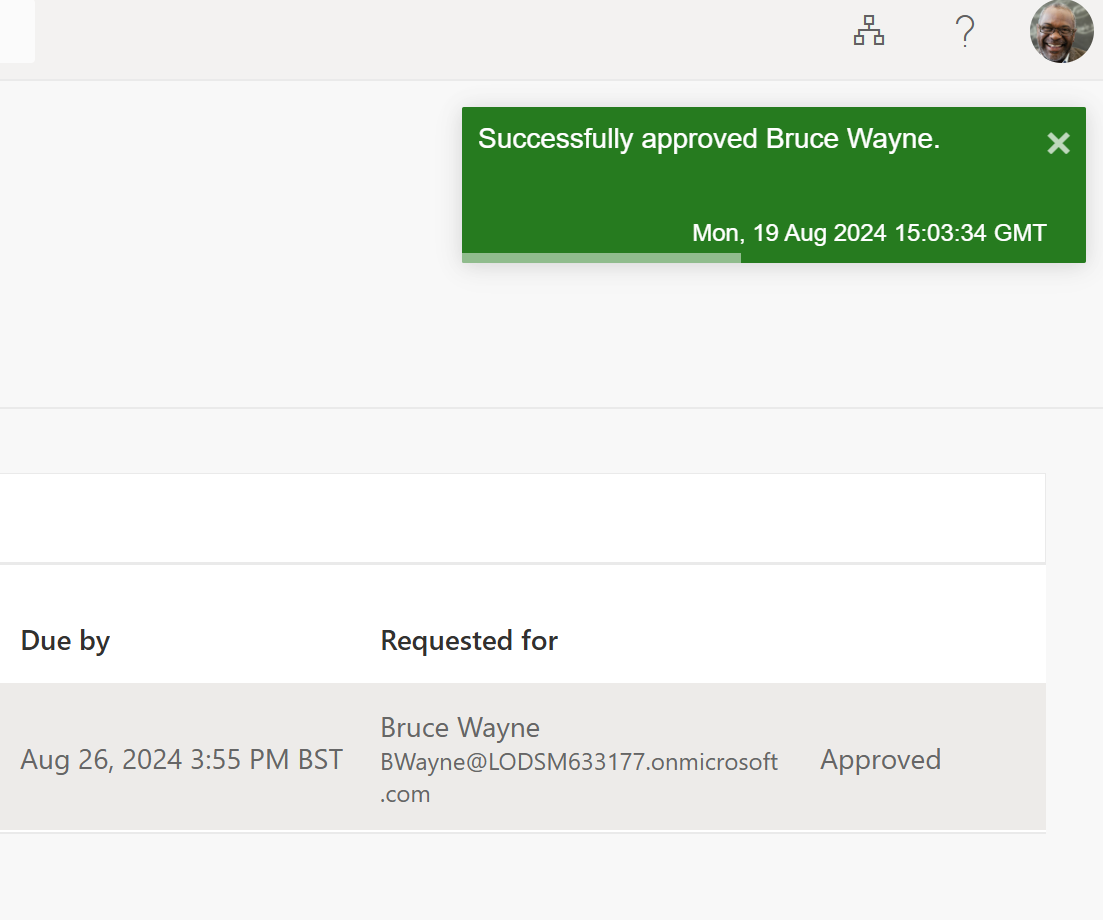
Task: Select the Aug 26, 2024 due date cell
Action: point(181,759)
